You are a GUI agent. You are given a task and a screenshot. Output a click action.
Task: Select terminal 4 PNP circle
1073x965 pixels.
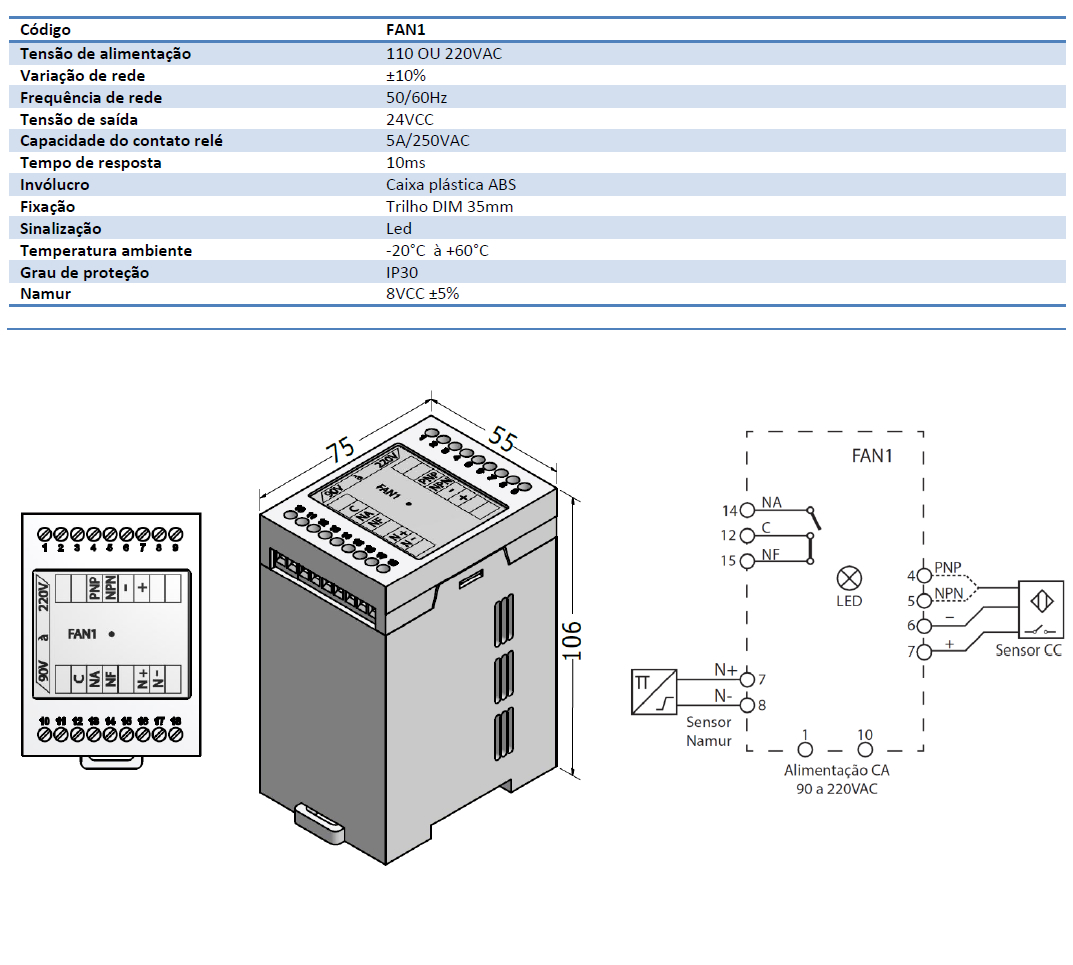[922, 576]
